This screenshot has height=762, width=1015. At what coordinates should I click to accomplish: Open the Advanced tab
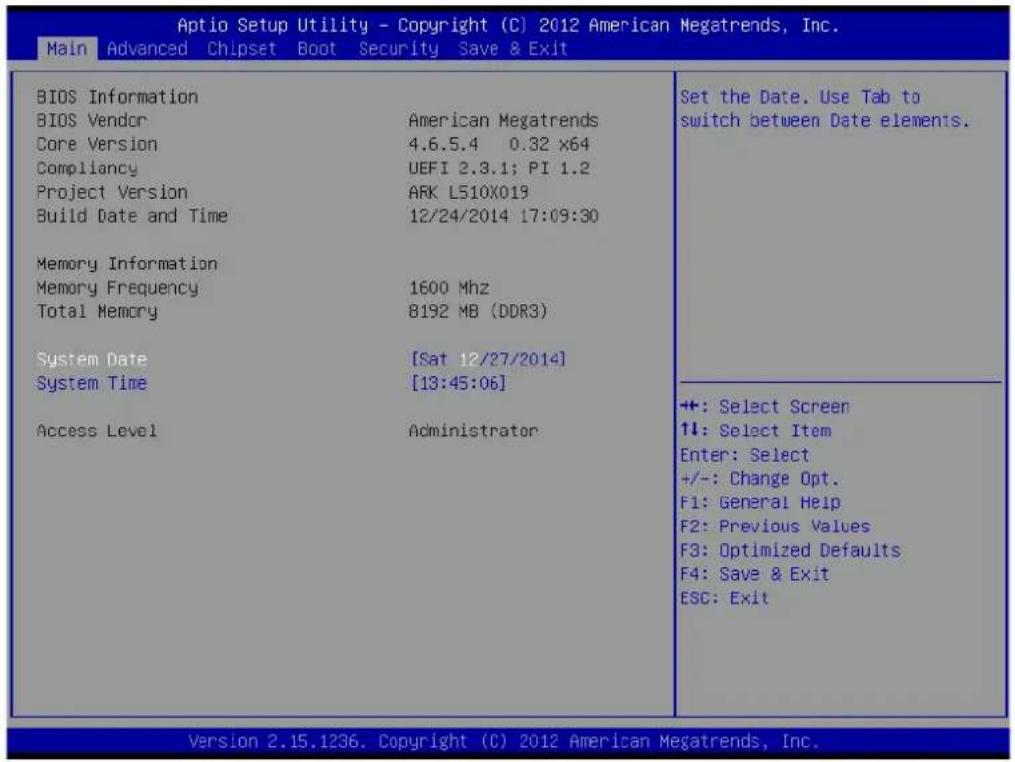coord(147,49)
